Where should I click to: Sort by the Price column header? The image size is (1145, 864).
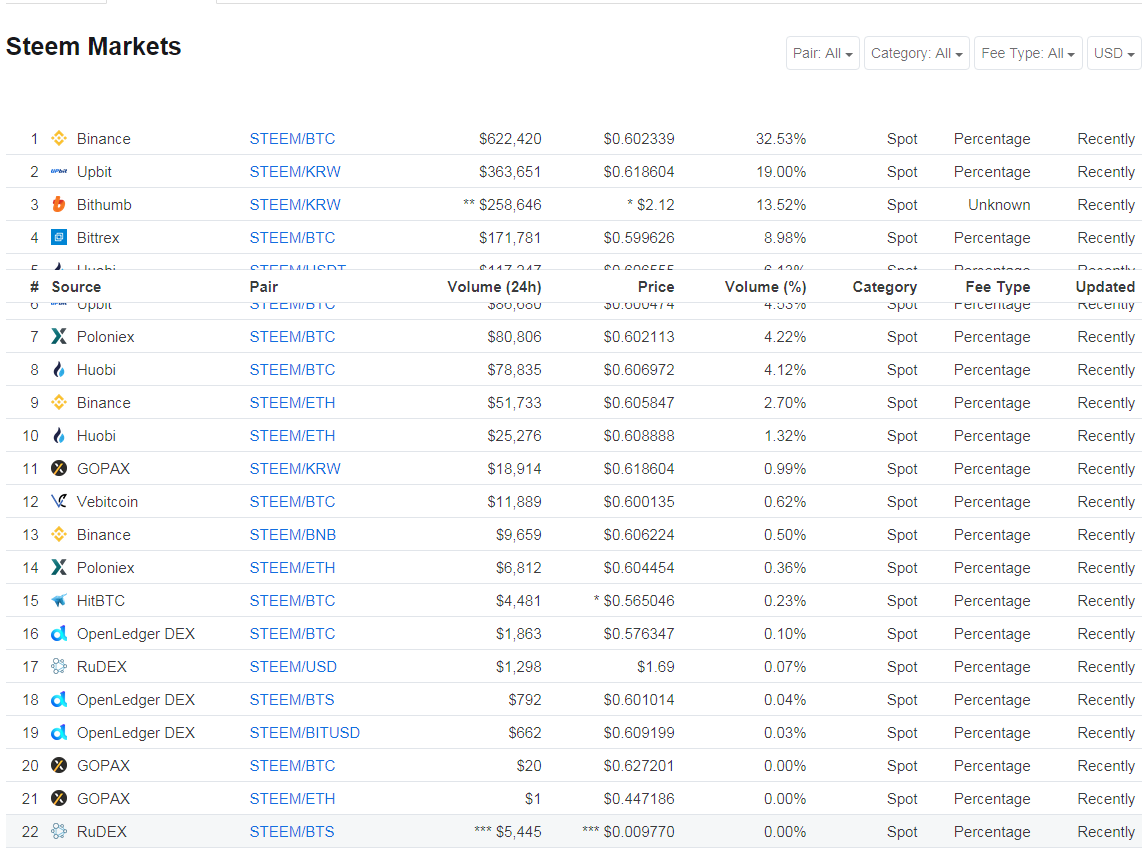(x=656, y=286)
